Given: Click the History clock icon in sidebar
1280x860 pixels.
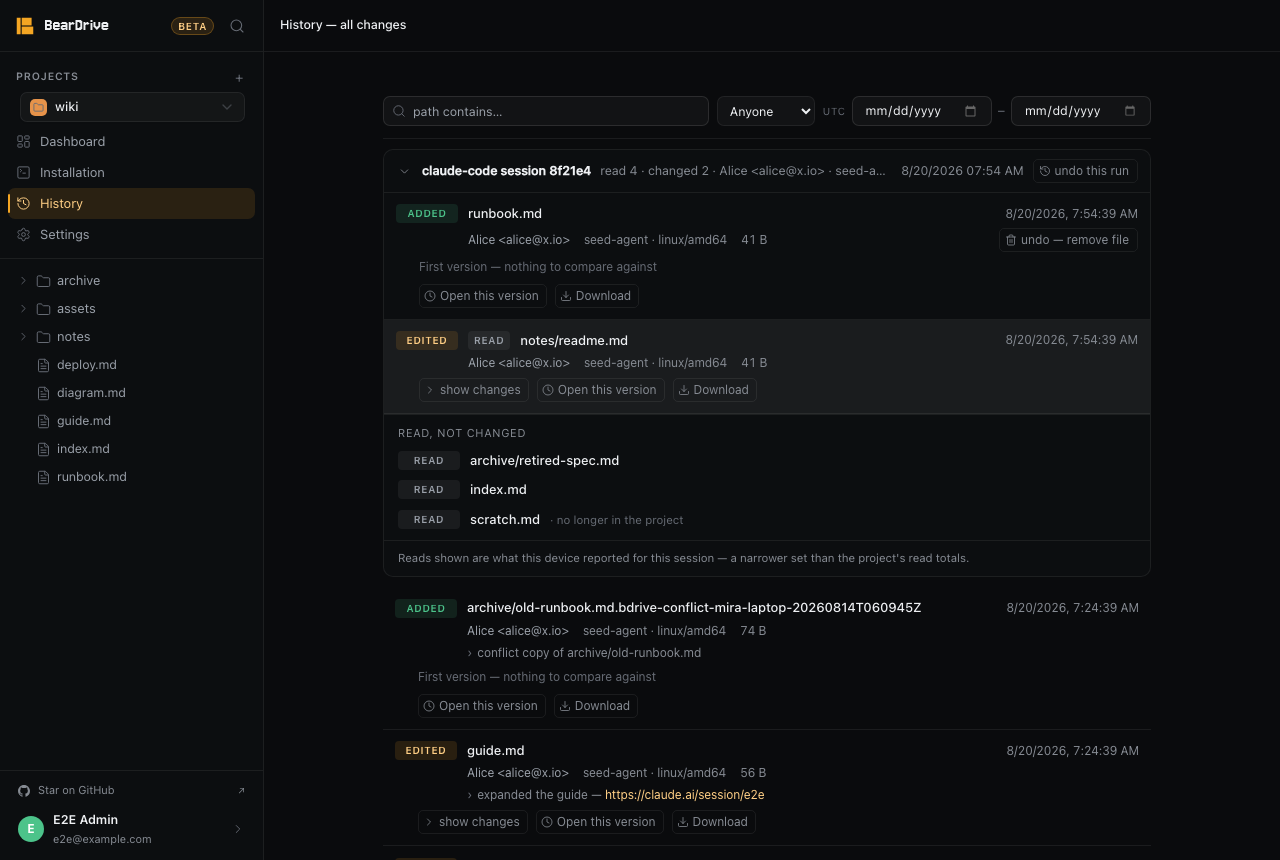Looking at the screenshot, I should [x=24, y=204].
